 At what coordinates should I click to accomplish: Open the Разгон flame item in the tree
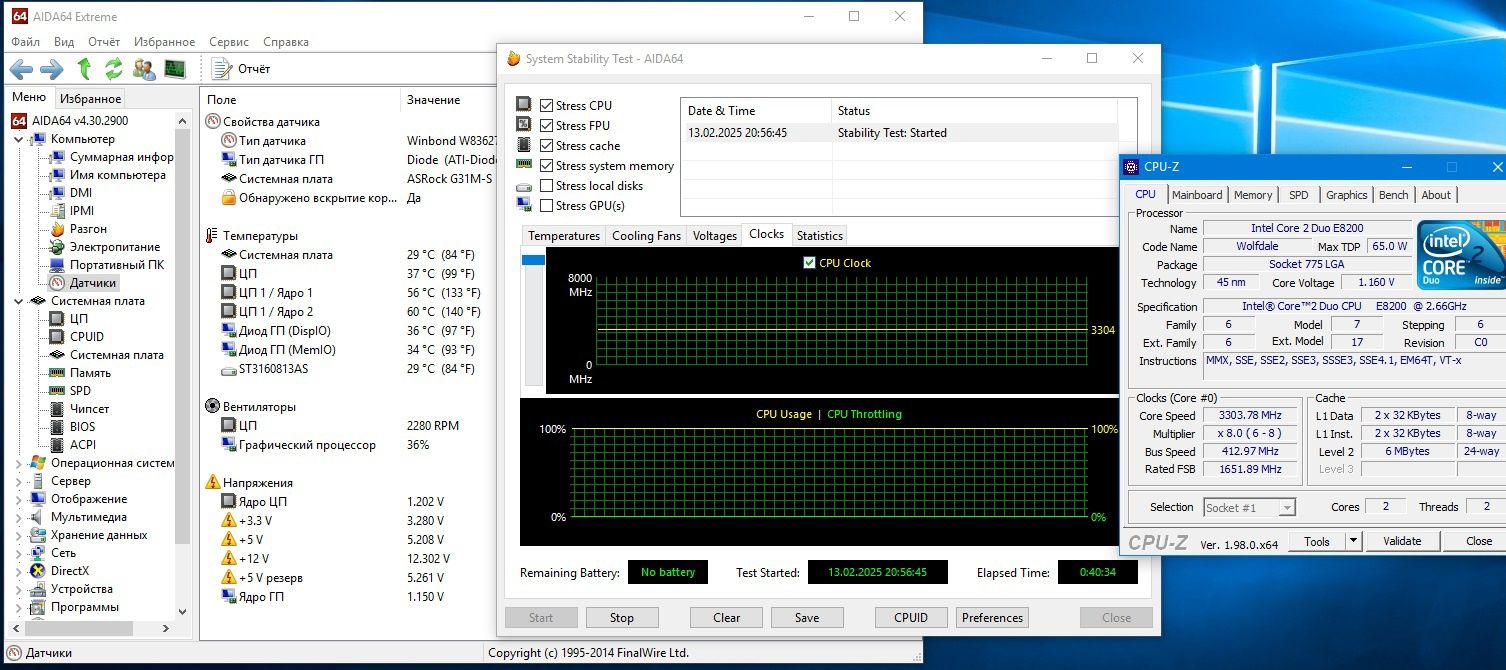[x=79, y=229]
